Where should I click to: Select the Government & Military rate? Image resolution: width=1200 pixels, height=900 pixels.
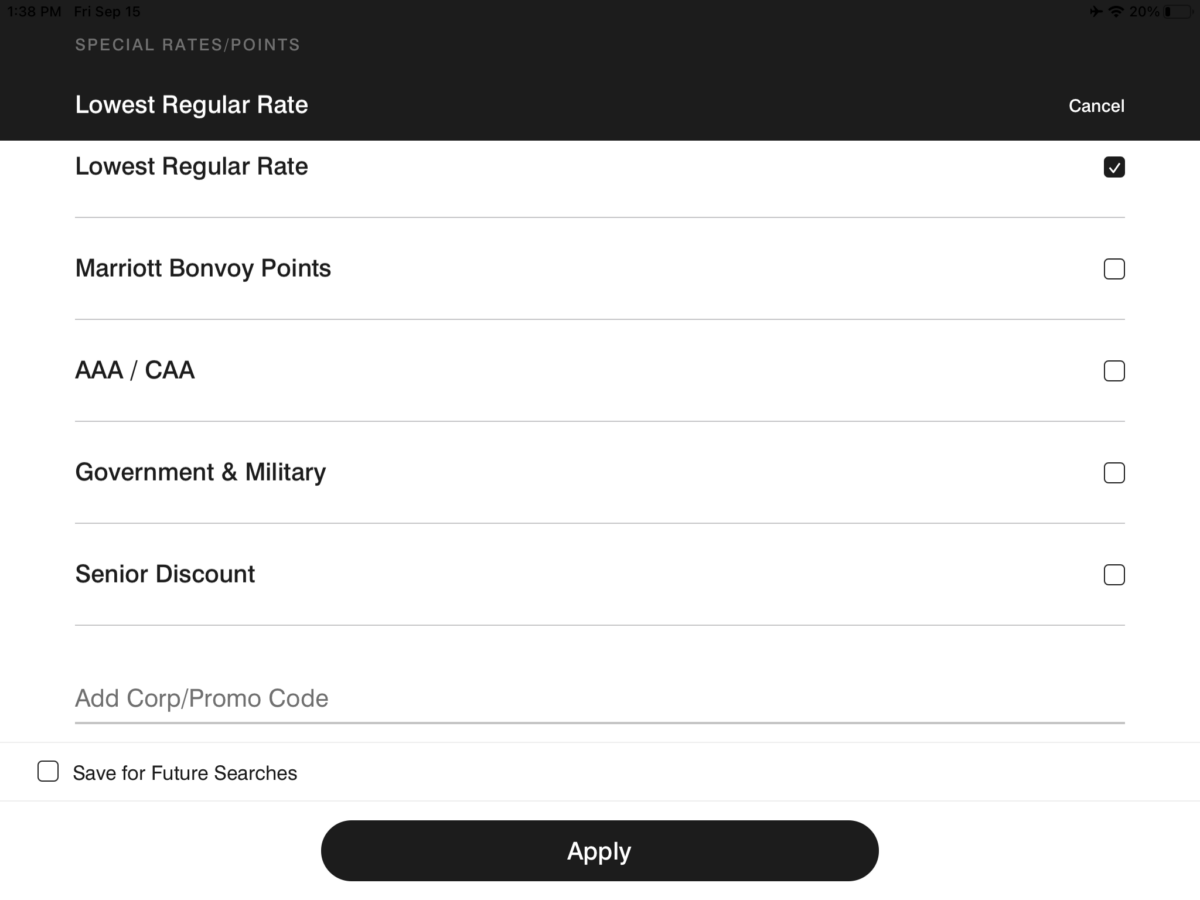[1113, 472]
